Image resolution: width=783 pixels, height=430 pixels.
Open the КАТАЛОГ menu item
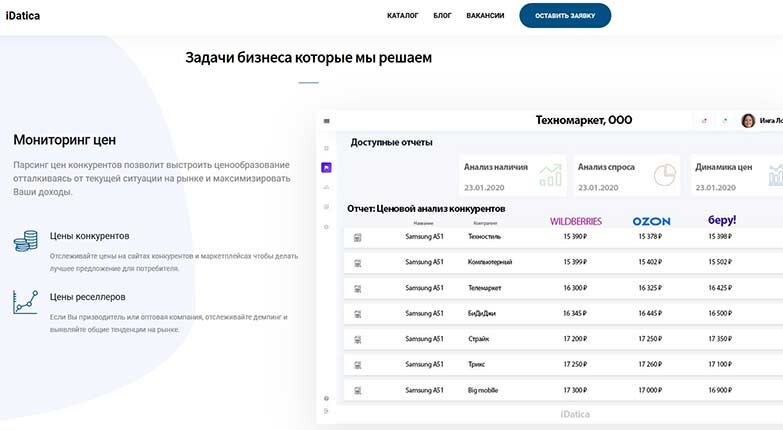(x=402, y=15)
